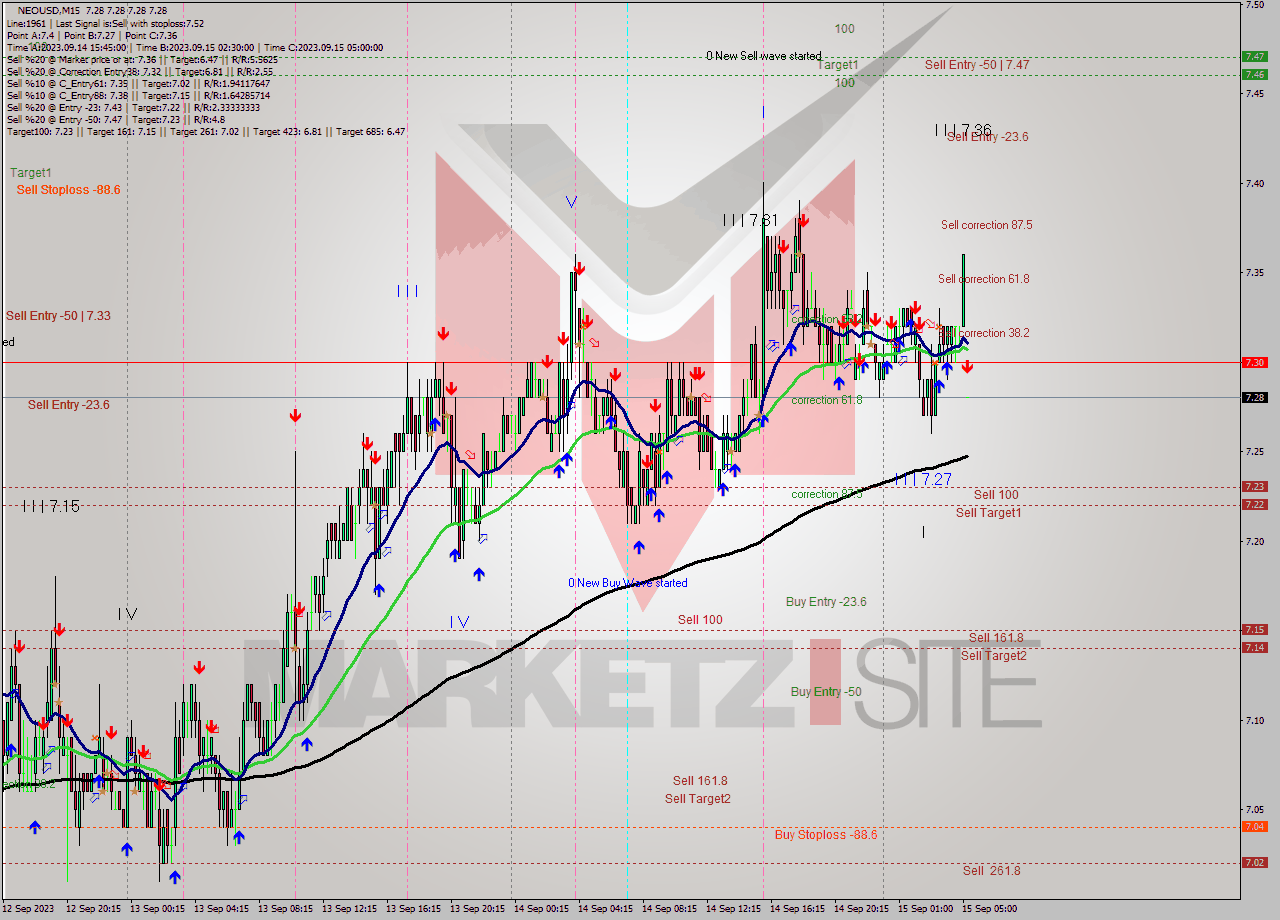Click the 'I I I 7.15' wave label
The image size is (1280, 920).
coord(51,507)
